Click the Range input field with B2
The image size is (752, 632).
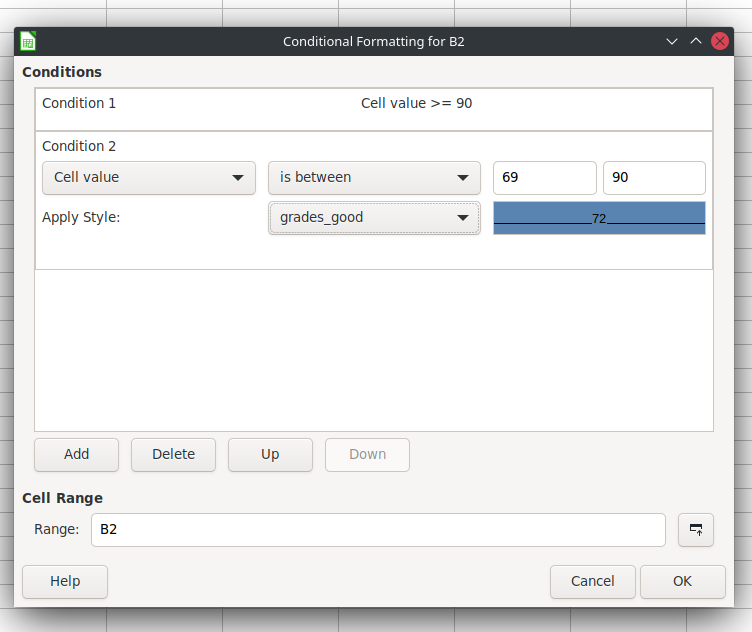click(x=378, y=529)
